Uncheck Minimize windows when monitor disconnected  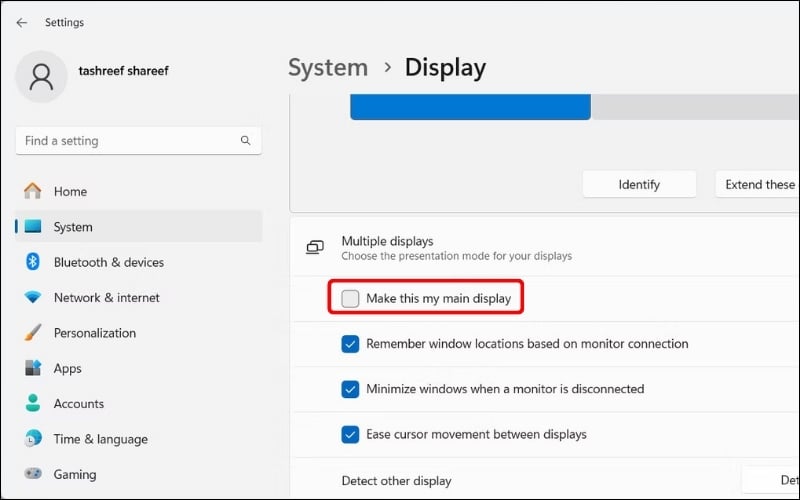(350, 389)
